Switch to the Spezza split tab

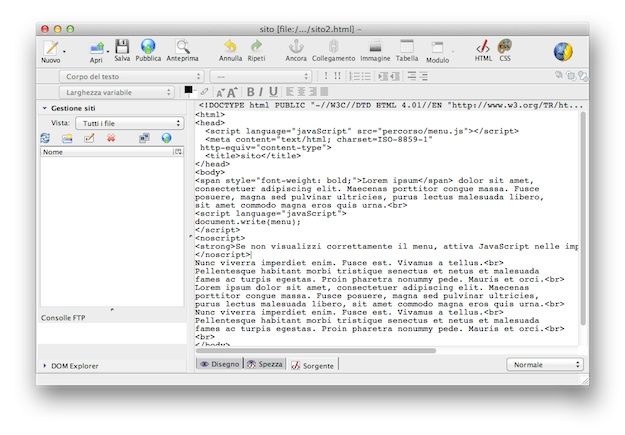(x=265, y=364)
